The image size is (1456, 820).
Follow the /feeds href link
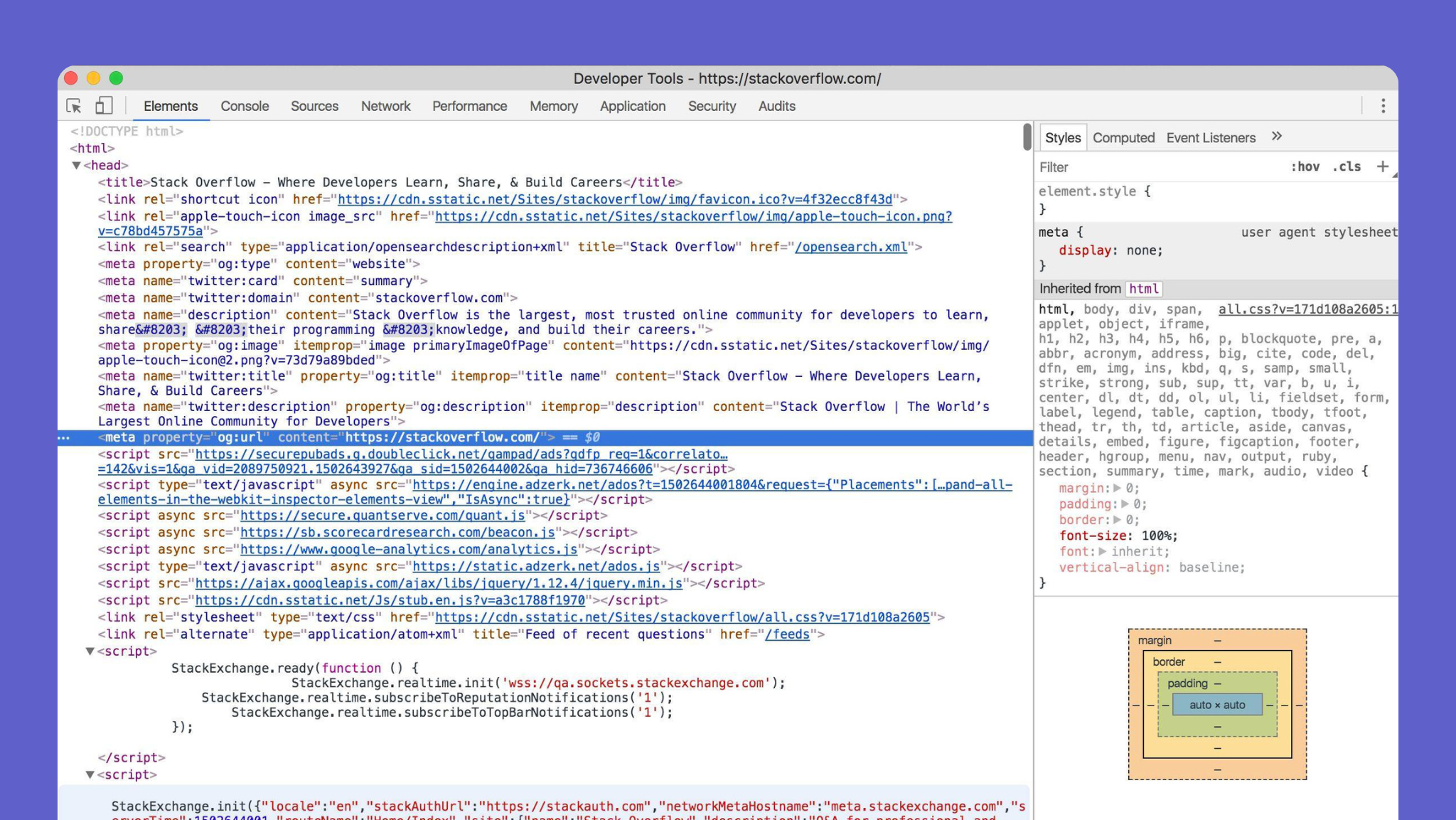click(787, 634)
